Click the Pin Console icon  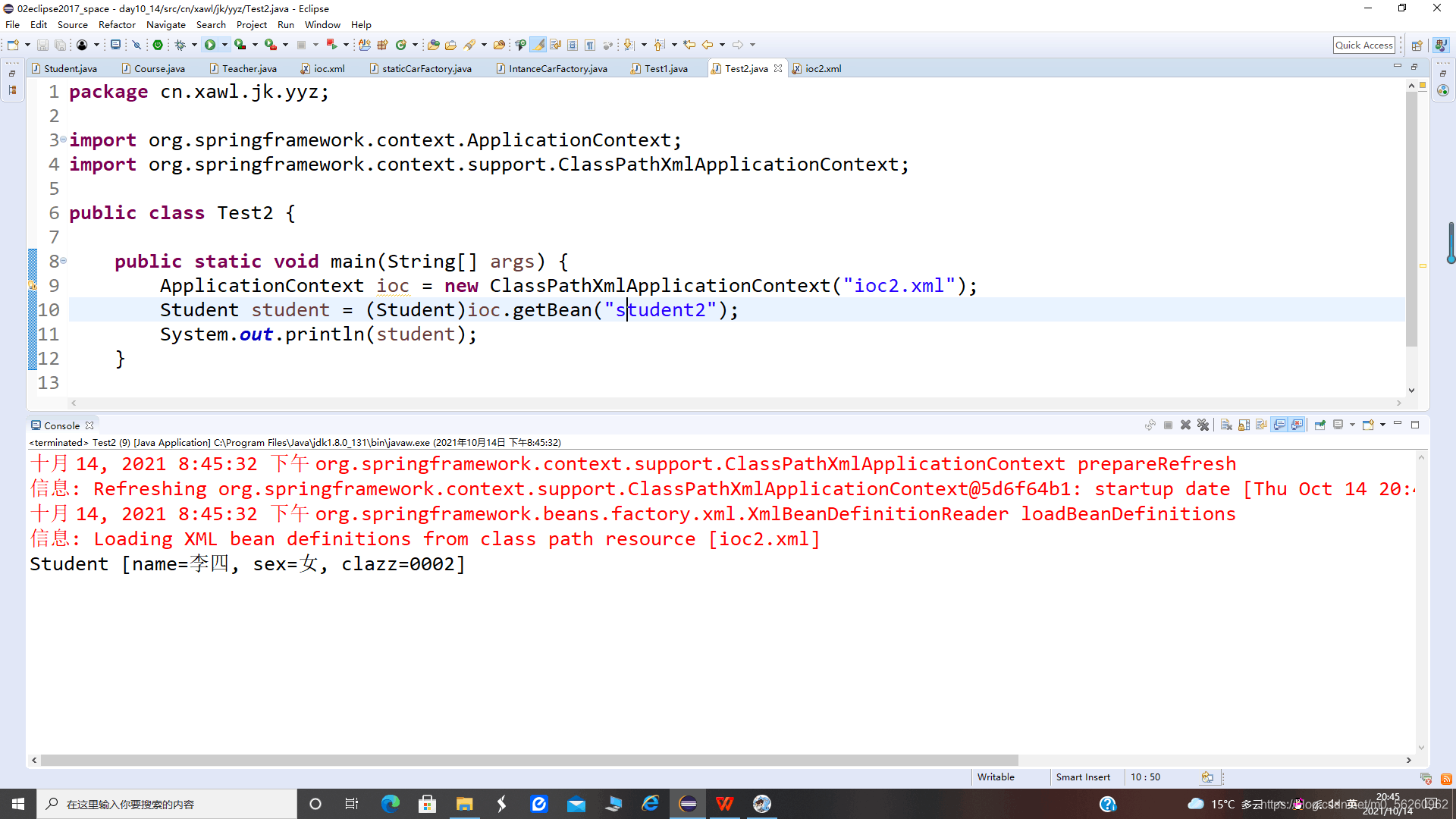1320,425
